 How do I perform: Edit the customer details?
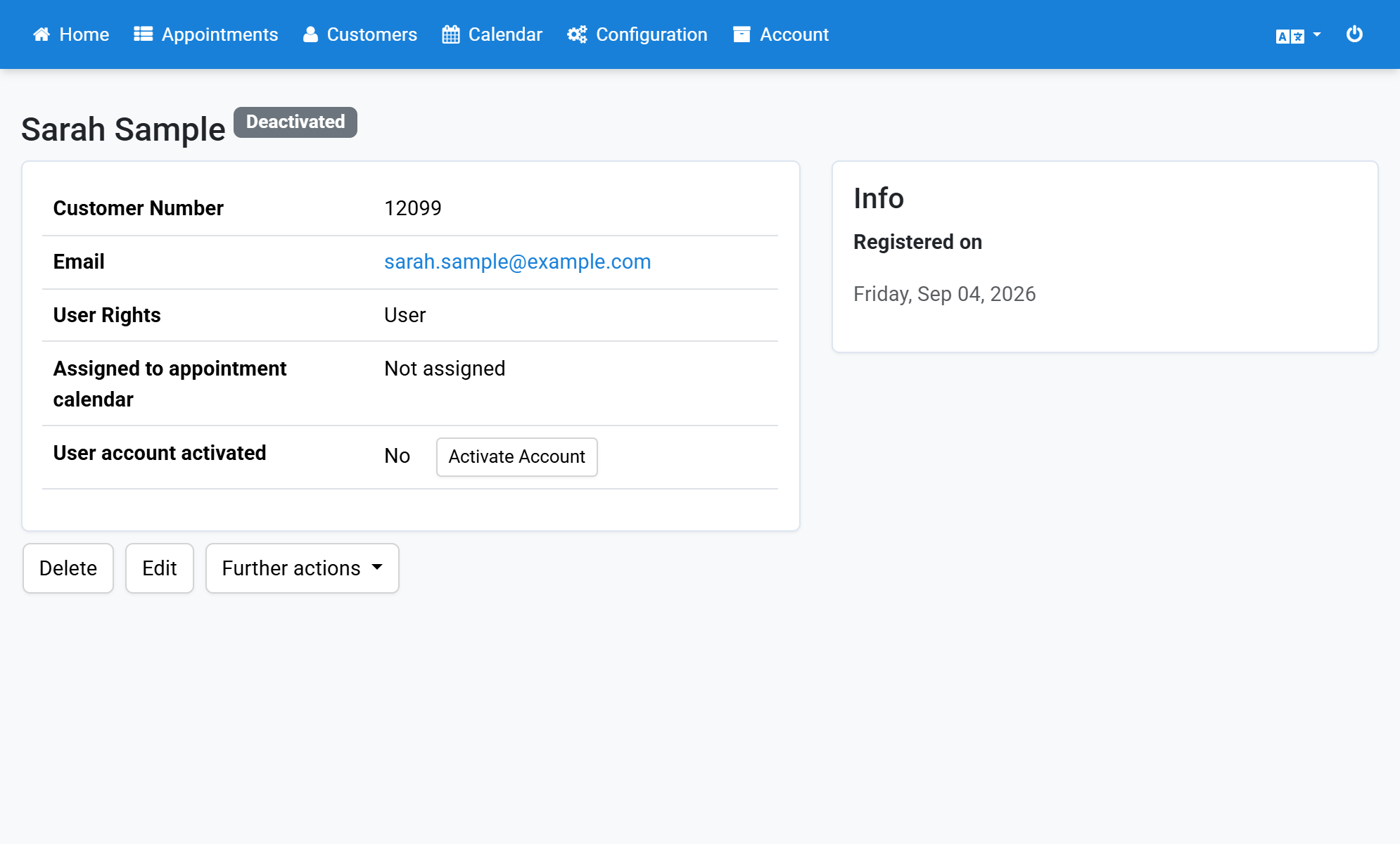pyautogui.click(x=160, y=568)
